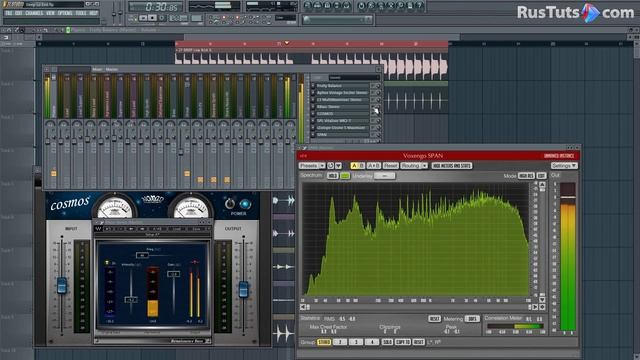Select the SPL Vitalizer MK2-T effect slot
Viewport: 640px width, 360px height.
[342, 121]
